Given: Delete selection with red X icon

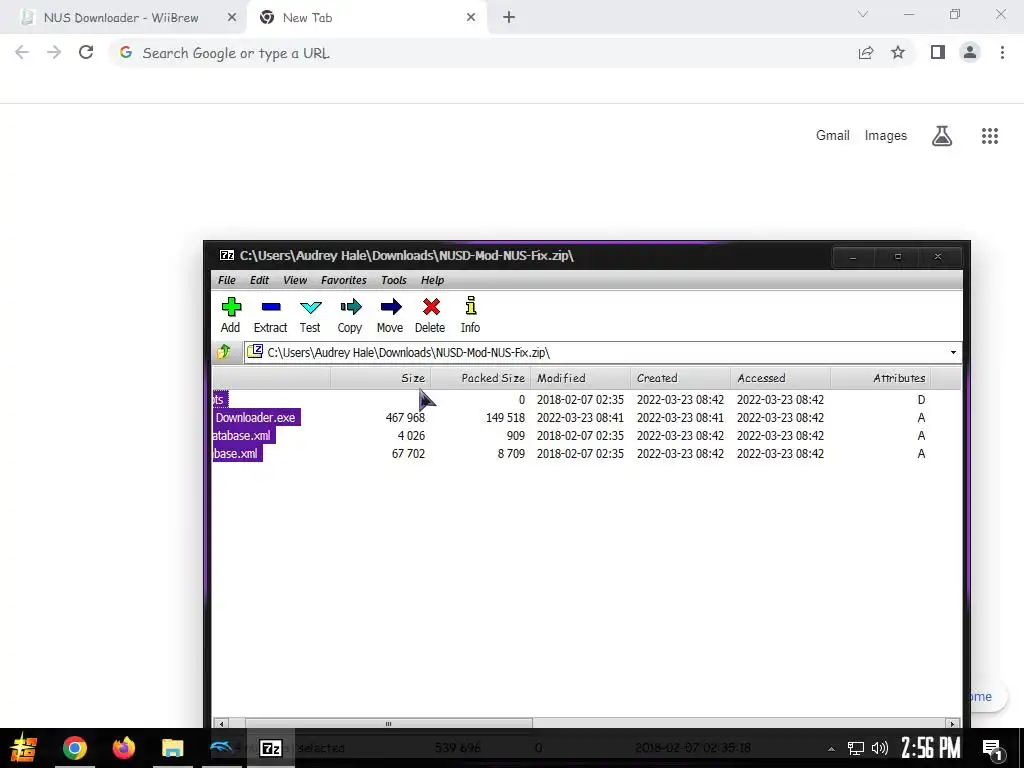Looking at the screenshot, I should [x=430, y=315].
